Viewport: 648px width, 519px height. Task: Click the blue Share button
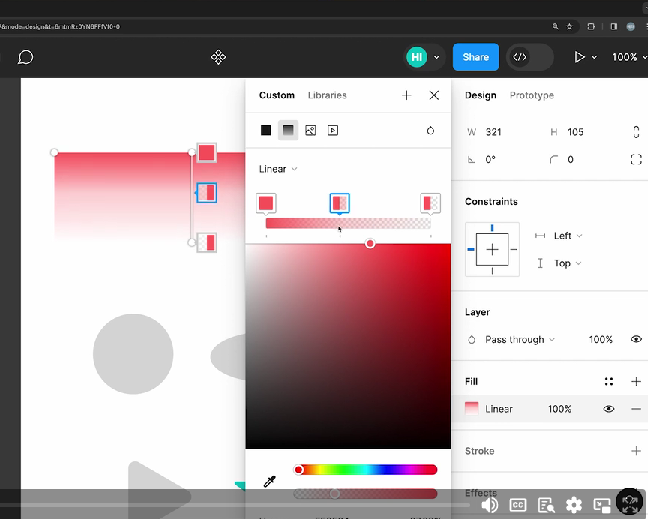[476, 57]
